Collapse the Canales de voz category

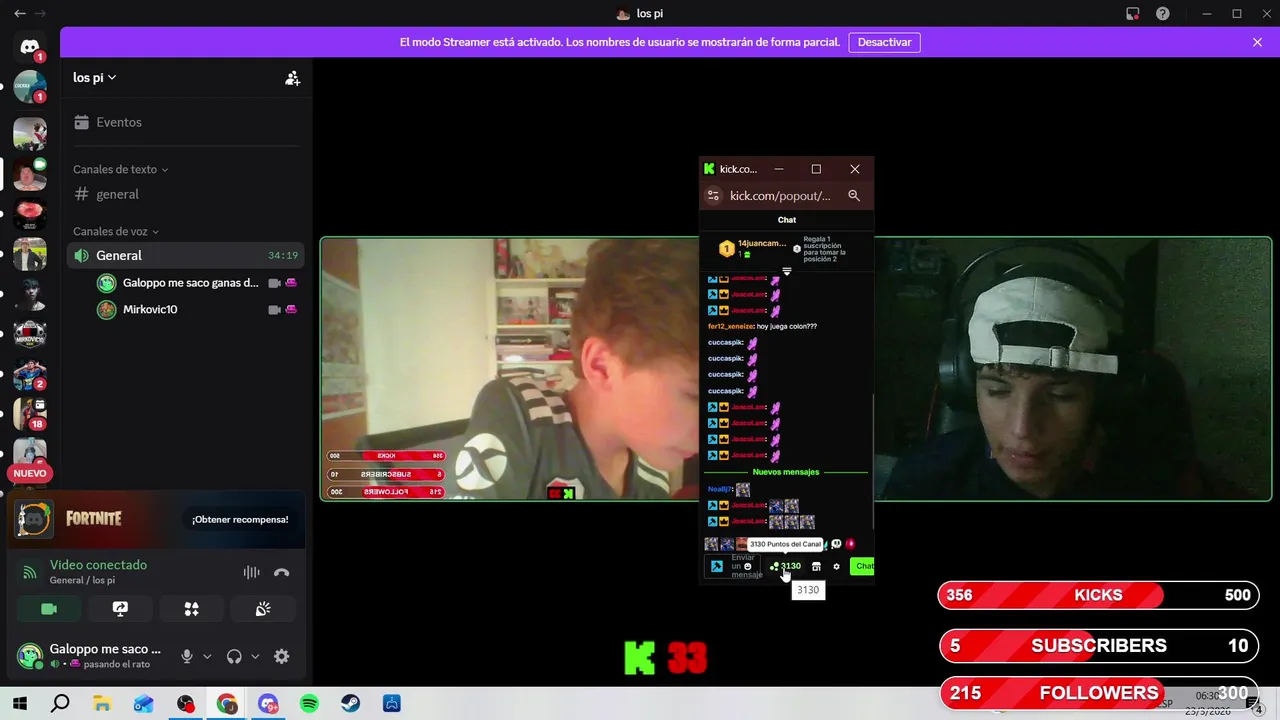[x=115, y=231]
